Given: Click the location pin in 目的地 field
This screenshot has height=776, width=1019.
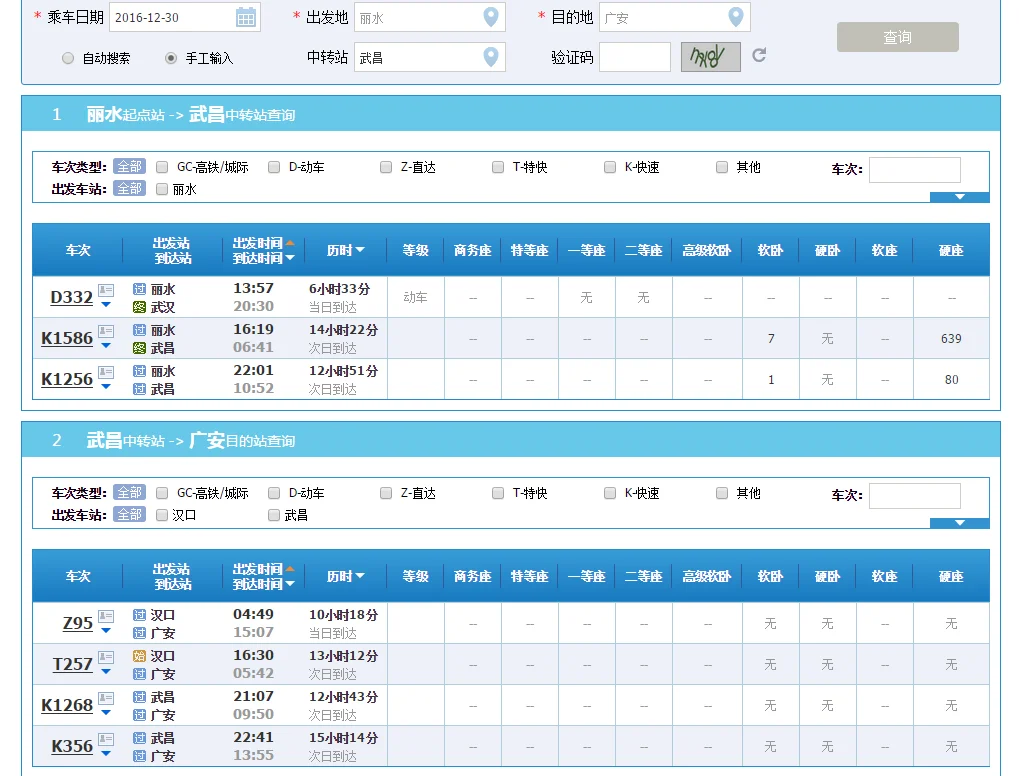Looking at the screenshot, I should pos(735,17).
